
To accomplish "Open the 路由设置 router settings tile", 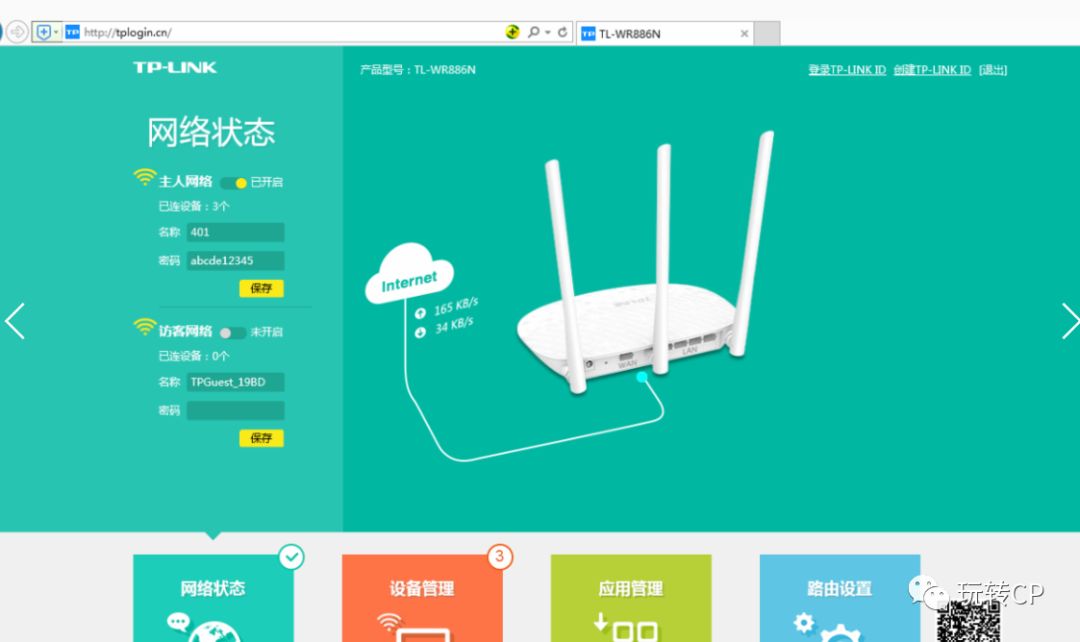I will tap(840, 598).
